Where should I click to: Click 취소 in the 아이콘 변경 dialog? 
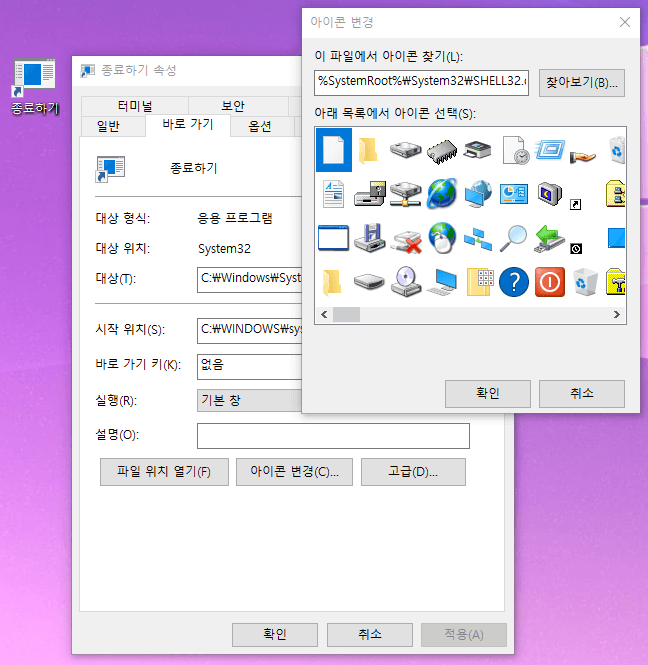[x=582, y=394]
